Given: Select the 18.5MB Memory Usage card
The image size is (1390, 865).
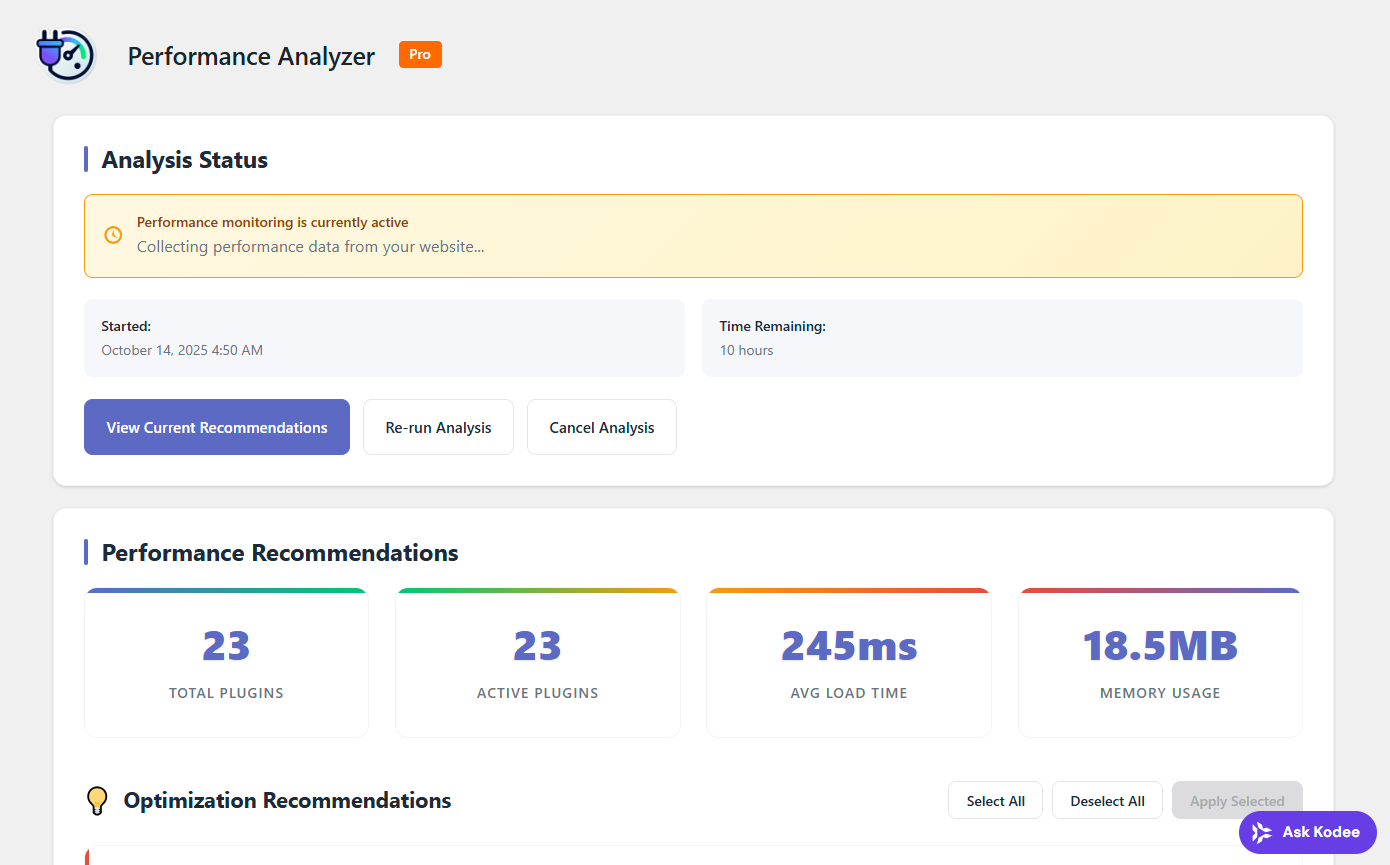Looking at the screenshot, I should (x=1160, y=663).
